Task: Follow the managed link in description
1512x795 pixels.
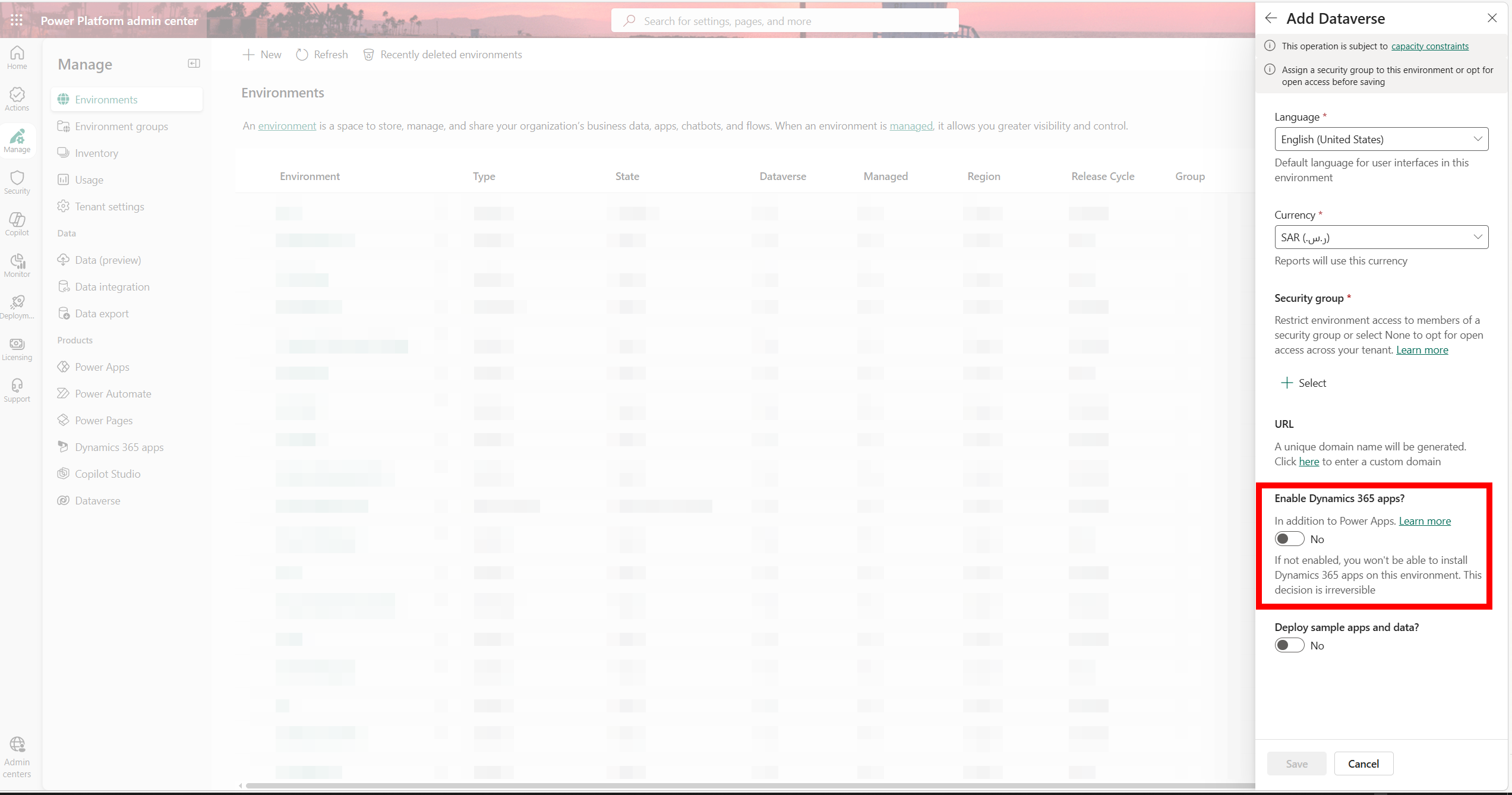Action: click(x=911, y=126)
